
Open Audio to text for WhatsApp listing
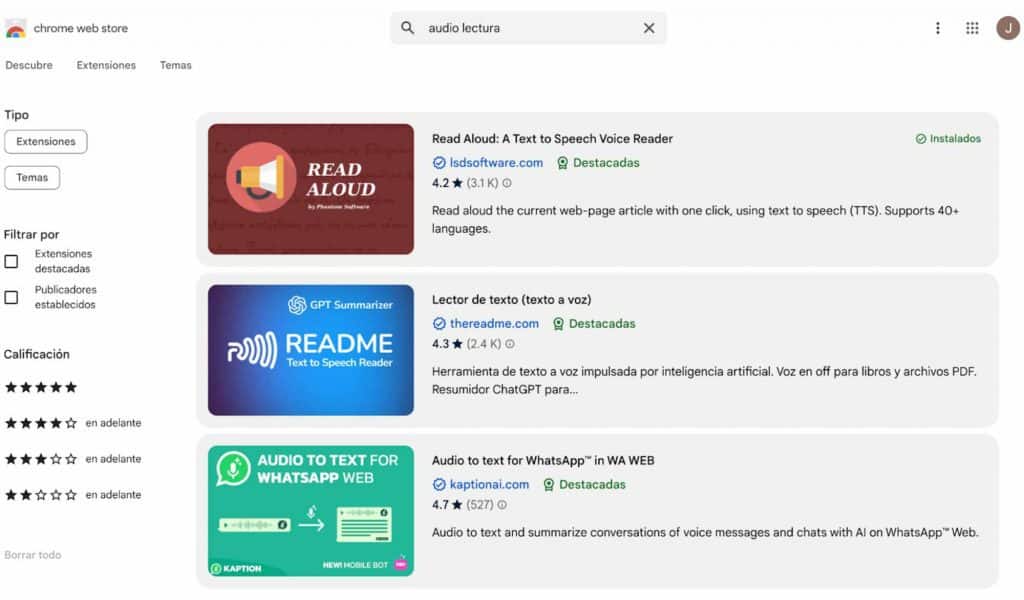[543, 460]
